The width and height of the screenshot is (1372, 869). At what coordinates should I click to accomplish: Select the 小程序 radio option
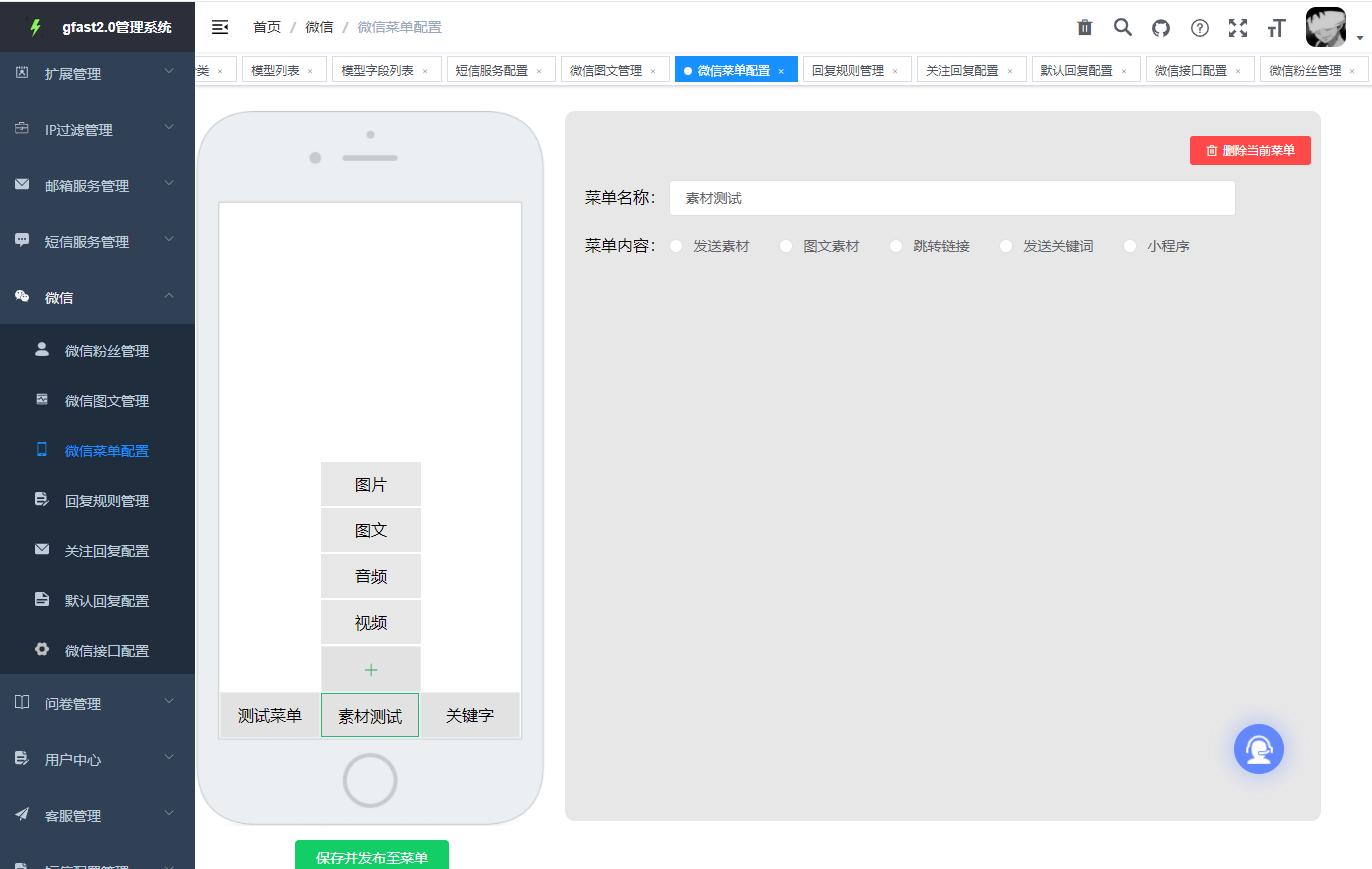1130,246
